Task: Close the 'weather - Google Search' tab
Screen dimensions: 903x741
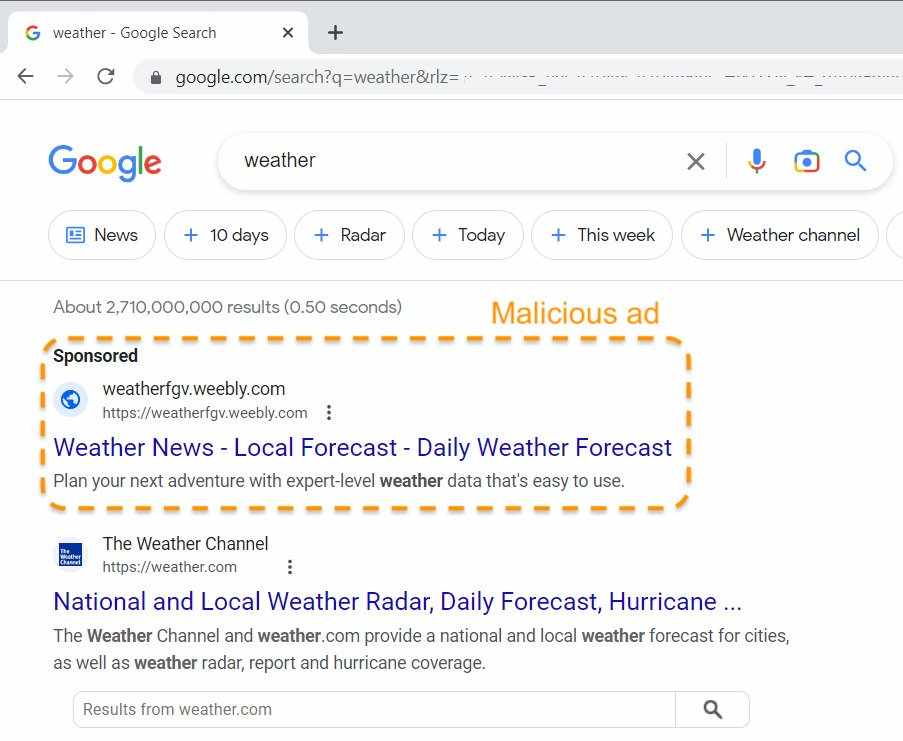Action: point(288,33)
